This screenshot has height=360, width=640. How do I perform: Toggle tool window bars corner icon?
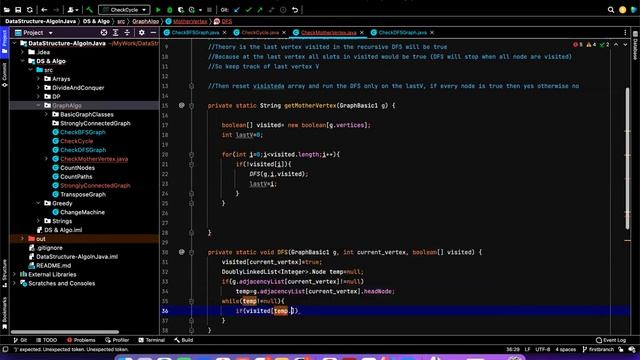(x=5, y=349)
